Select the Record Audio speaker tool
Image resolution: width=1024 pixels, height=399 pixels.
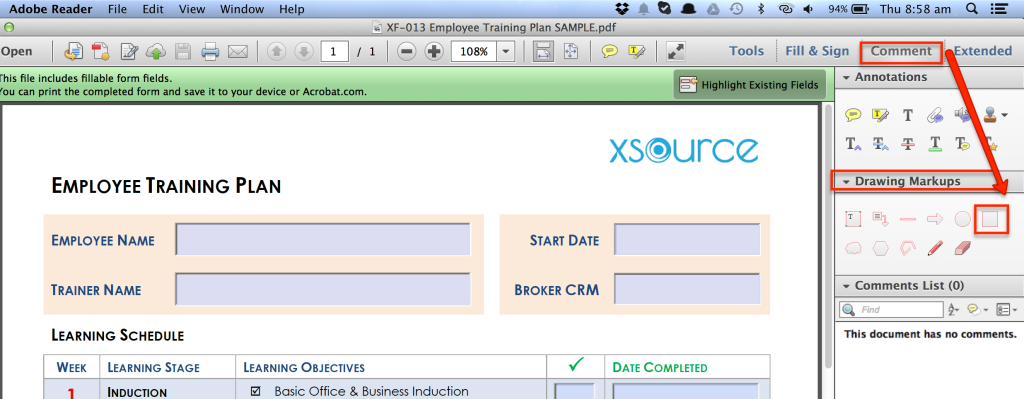963,116
